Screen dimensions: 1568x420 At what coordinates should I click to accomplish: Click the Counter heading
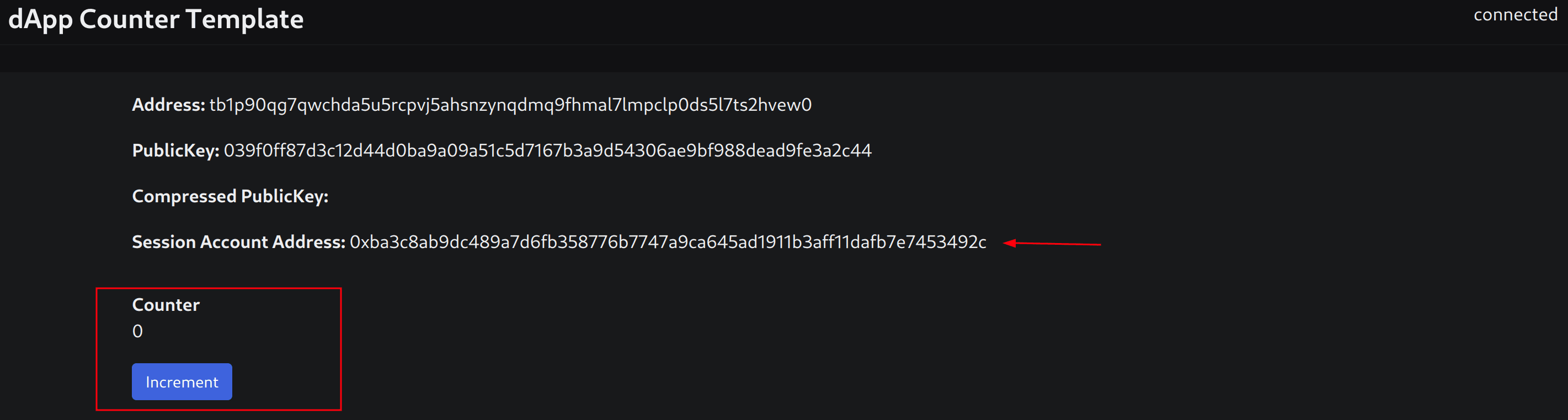point(166,304)
